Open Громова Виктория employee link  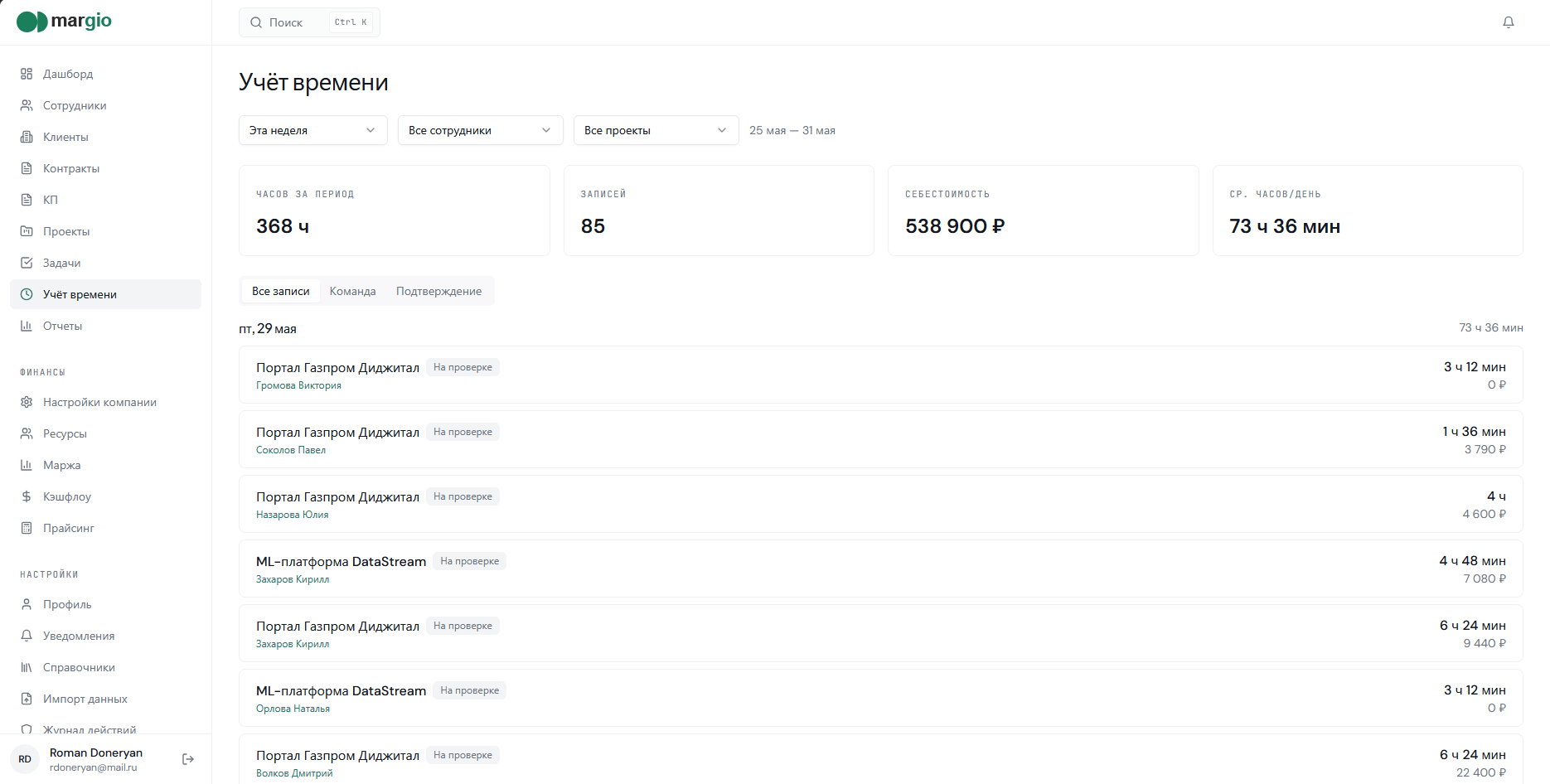click(298, 385)
